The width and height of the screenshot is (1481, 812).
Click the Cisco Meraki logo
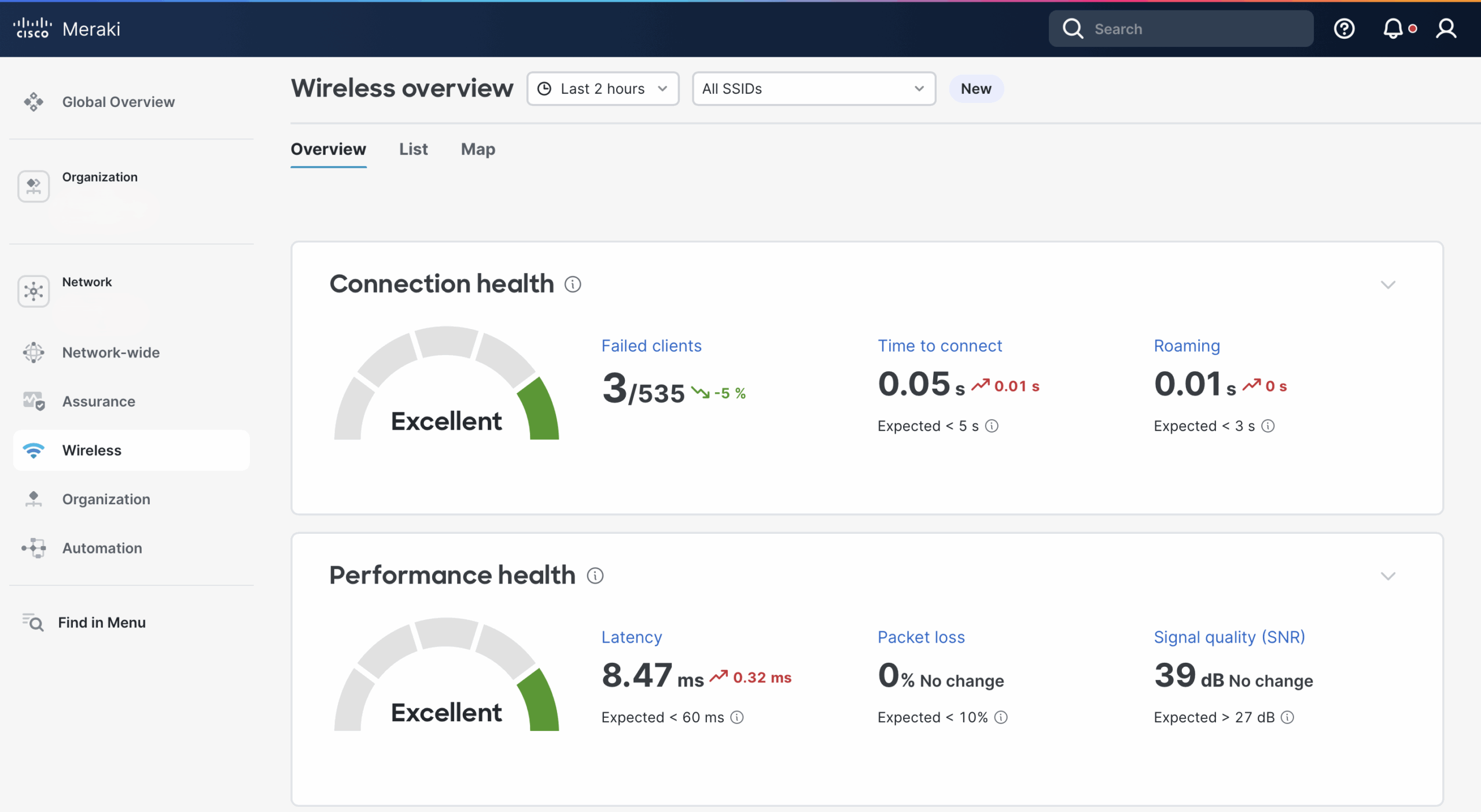click(x=67, y=28)
